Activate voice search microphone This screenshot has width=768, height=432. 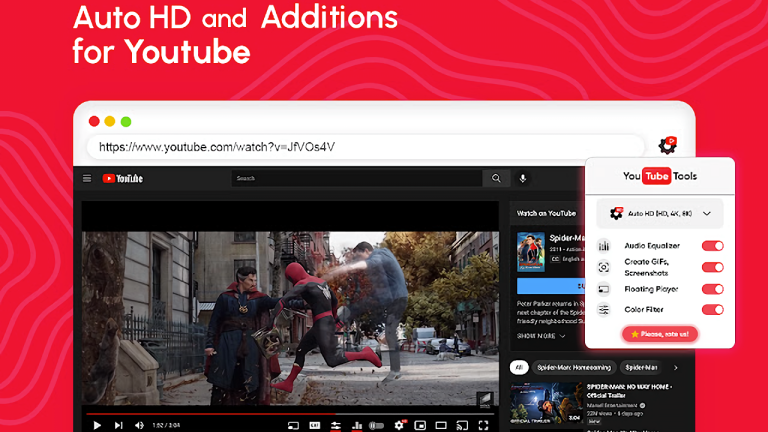click(523, 178)
